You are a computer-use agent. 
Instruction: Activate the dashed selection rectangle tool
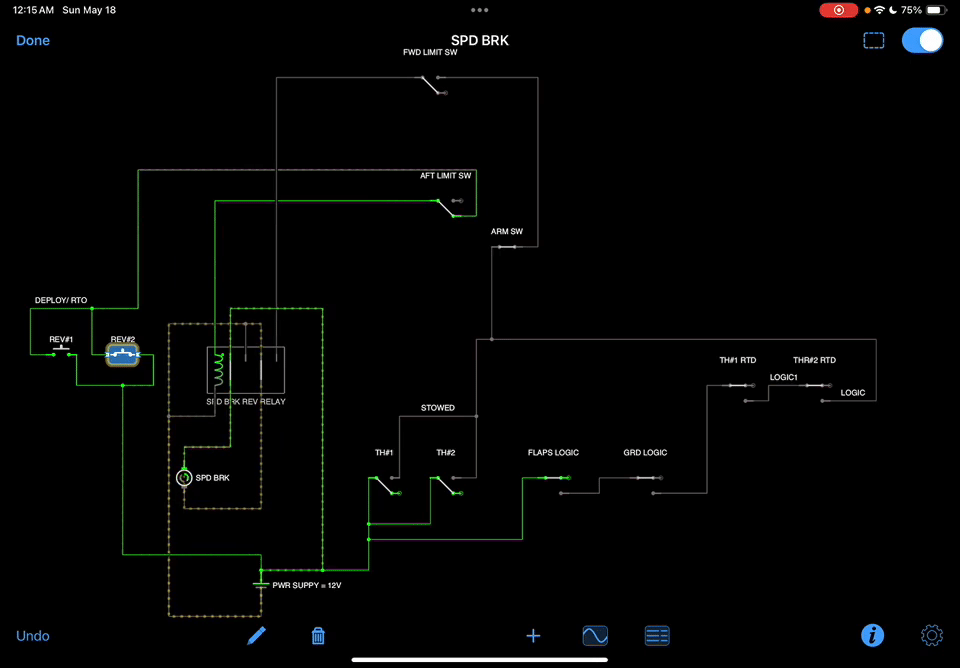873,41
